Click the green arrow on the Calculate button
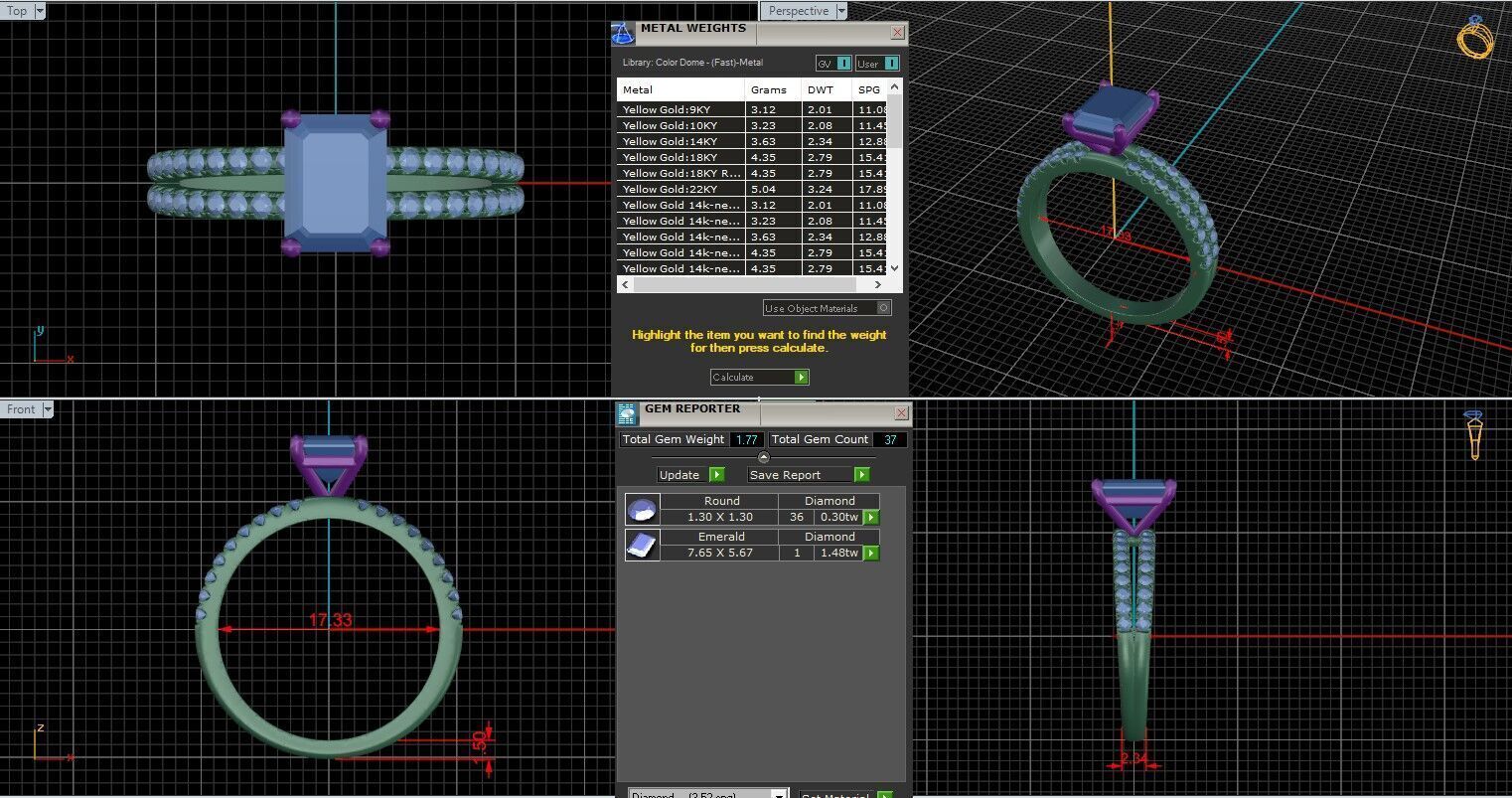This screenshot has width=1512, height=798. 802,378
